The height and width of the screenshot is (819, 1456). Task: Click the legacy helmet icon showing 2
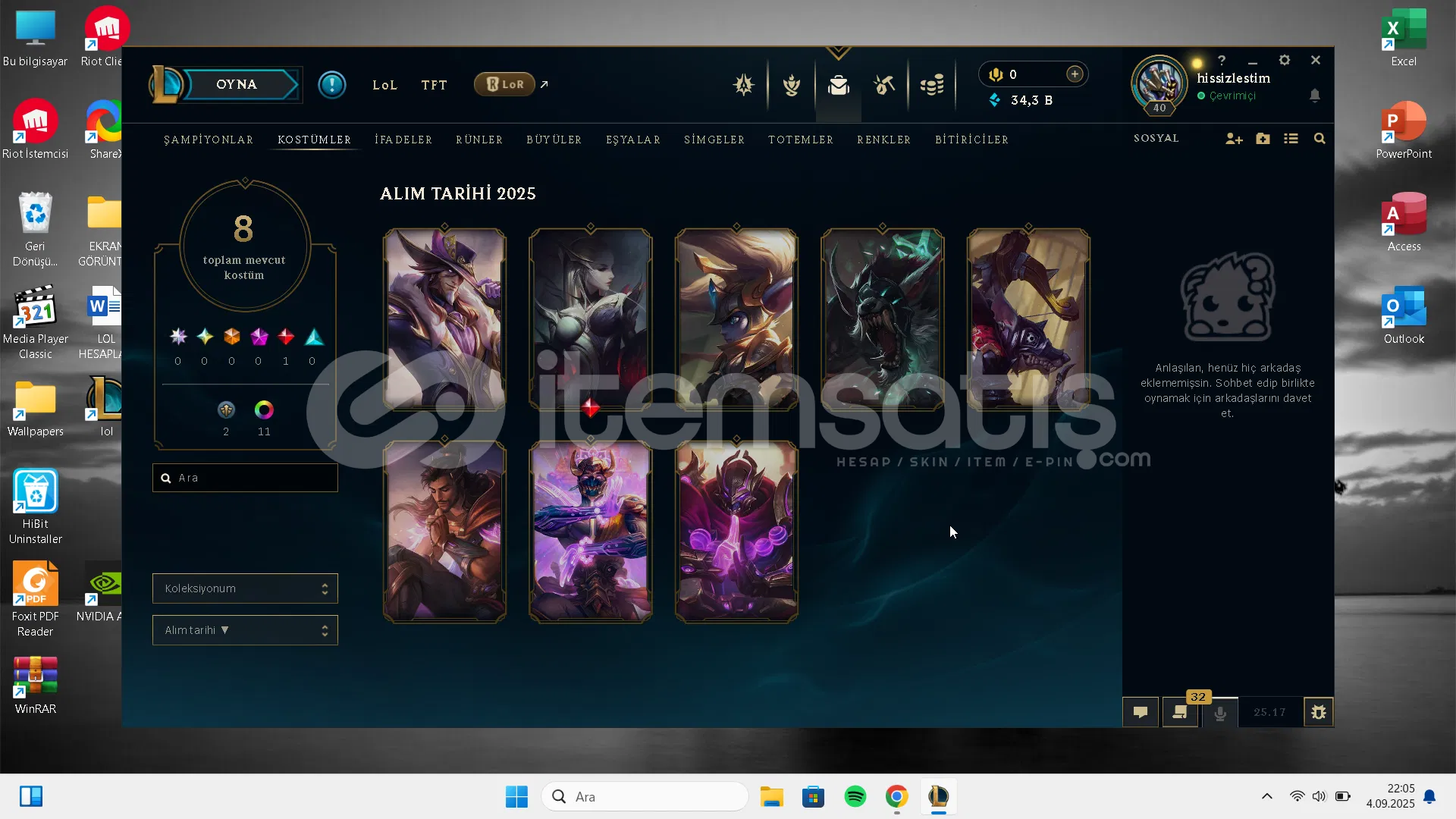[226, 410]
